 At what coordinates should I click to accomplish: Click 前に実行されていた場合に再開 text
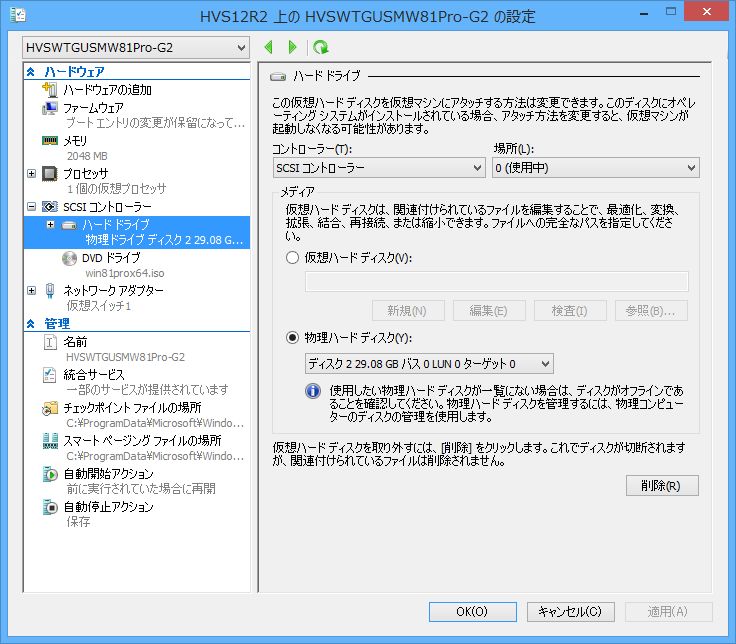coord(141,489)
